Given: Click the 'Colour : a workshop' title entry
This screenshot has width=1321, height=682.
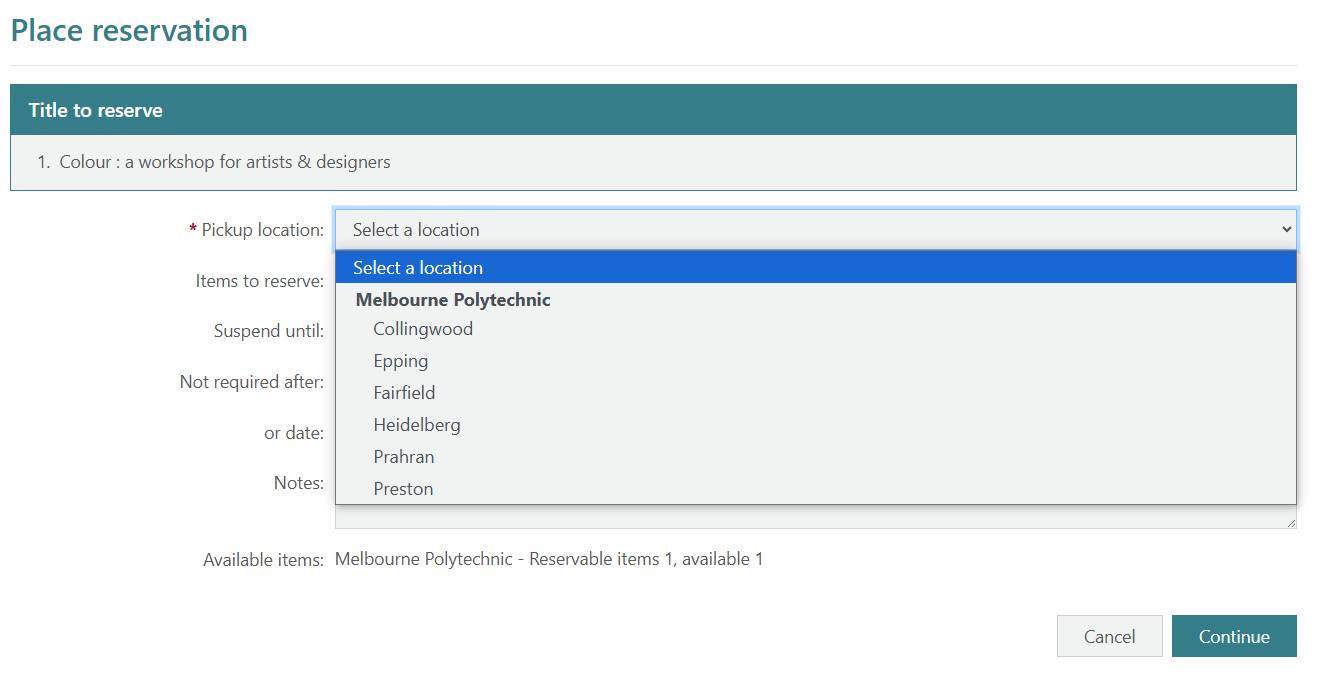Looking at the screenshot, I should pyautogui.click(x=225, y=162).
